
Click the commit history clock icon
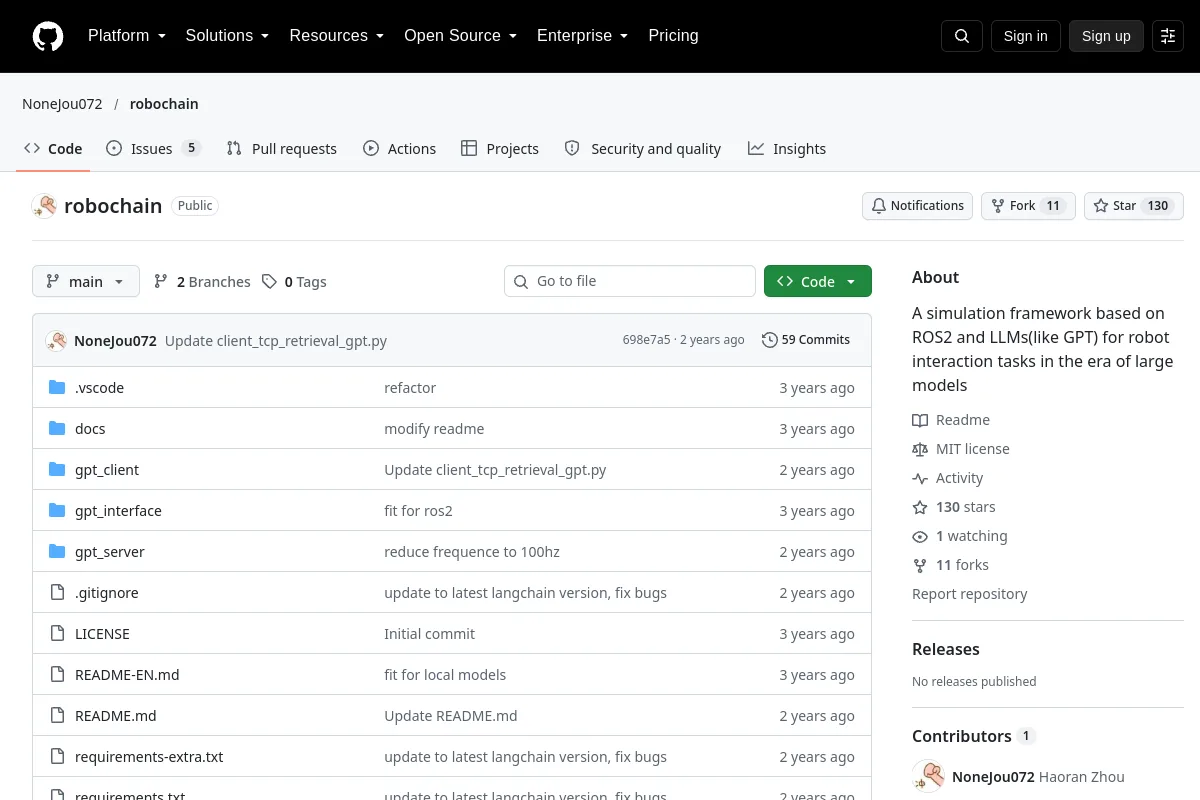click(769, 340)
